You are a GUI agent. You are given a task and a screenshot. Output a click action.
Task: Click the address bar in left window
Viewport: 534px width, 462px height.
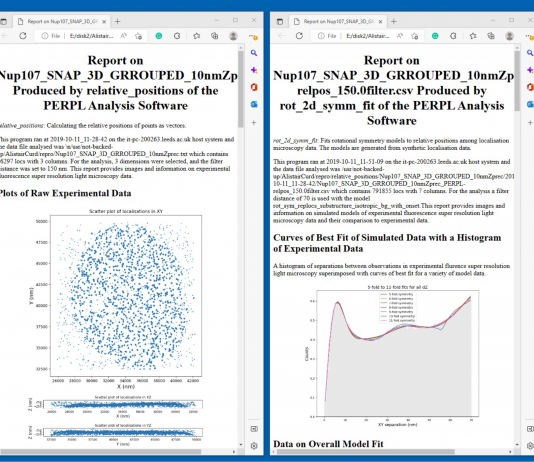(91, 36)
